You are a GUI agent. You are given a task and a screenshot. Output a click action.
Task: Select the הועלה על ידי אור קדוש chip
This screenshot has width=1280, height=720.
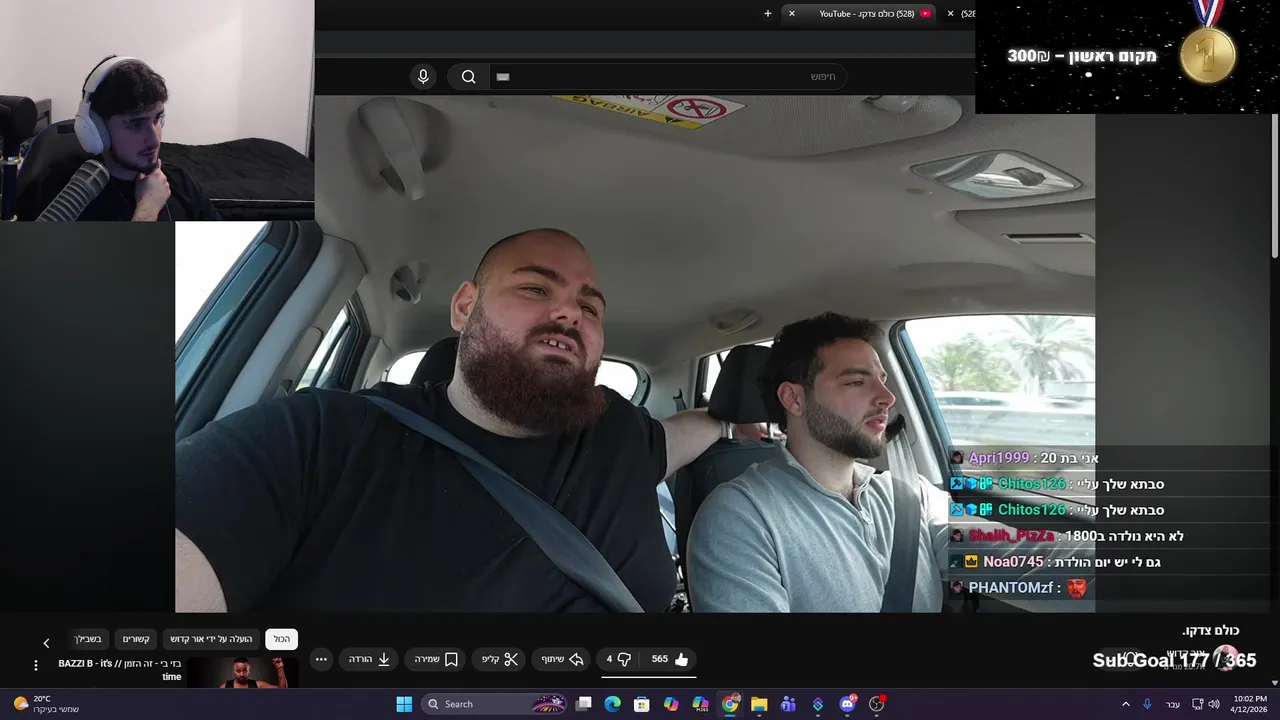click(211, 639)
